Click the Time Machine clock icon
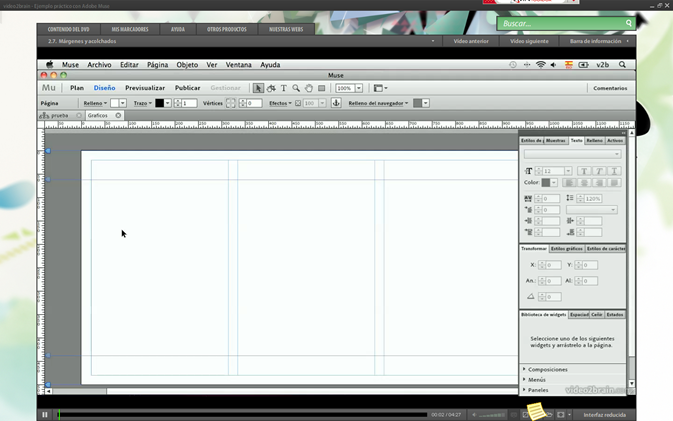This screenshot has width=673, height=421. coord(512,65)
